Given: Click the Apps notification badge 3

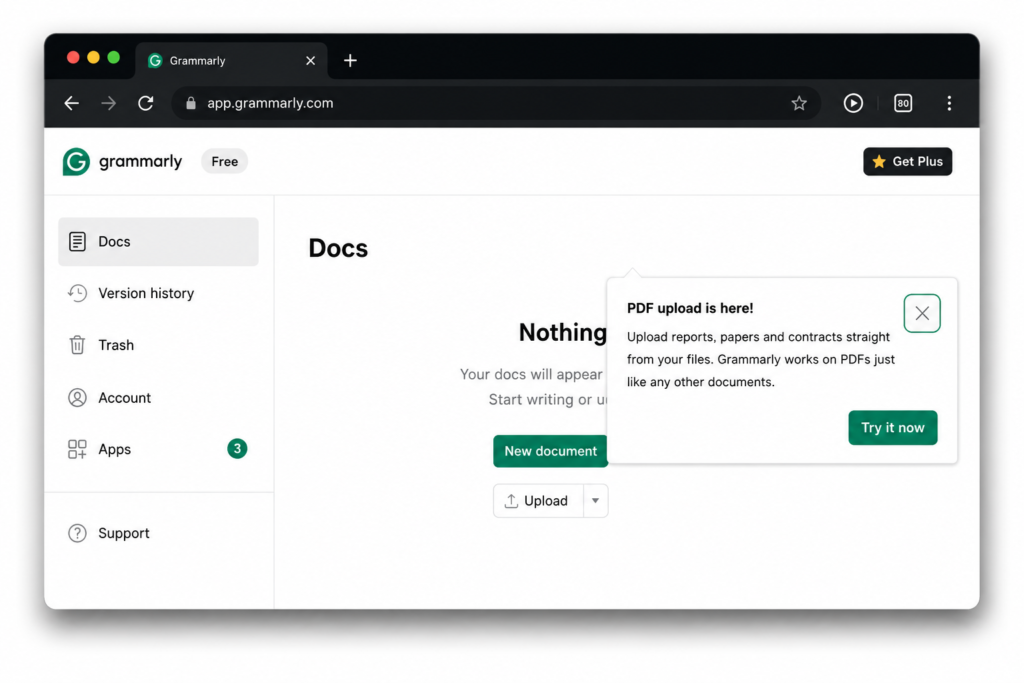Looking at the screenshot, I should point(237,449).
